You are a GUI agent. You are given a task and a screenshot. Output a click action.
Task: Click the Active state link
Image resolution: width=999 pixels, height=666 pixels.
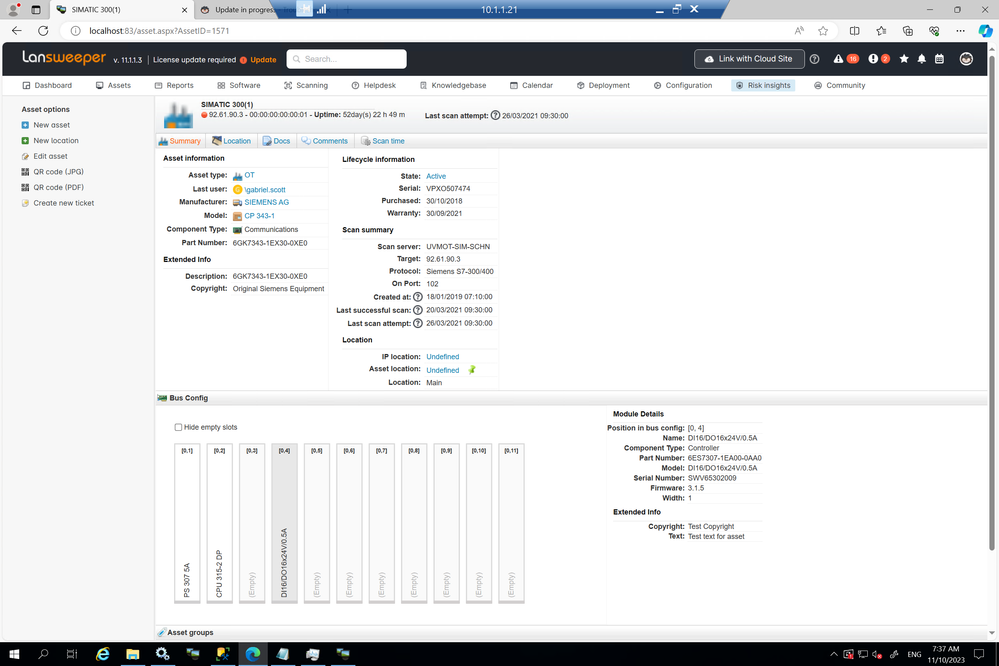(436, 177)
